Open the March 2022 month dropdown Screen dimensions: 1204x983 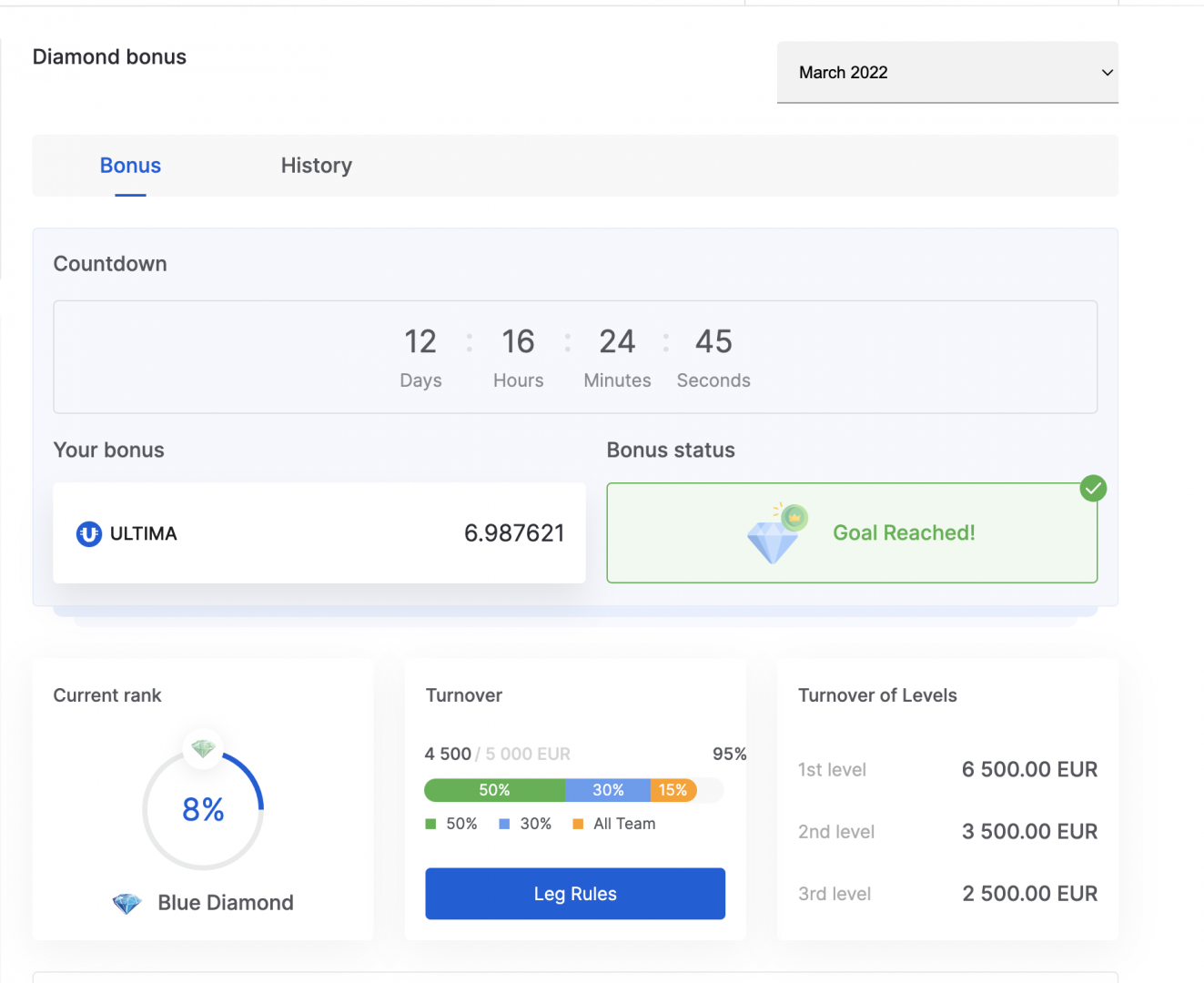pos(946,73)
